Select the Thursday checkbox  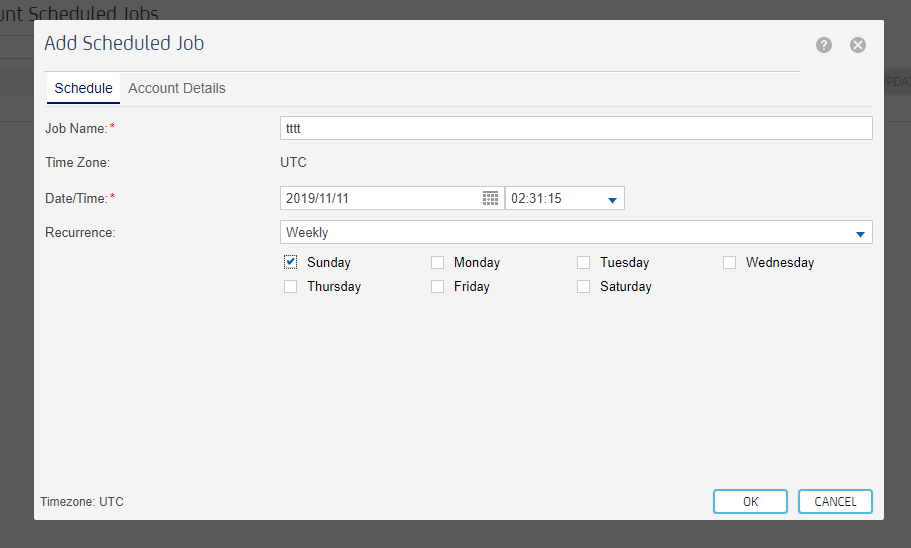(291, 286)
